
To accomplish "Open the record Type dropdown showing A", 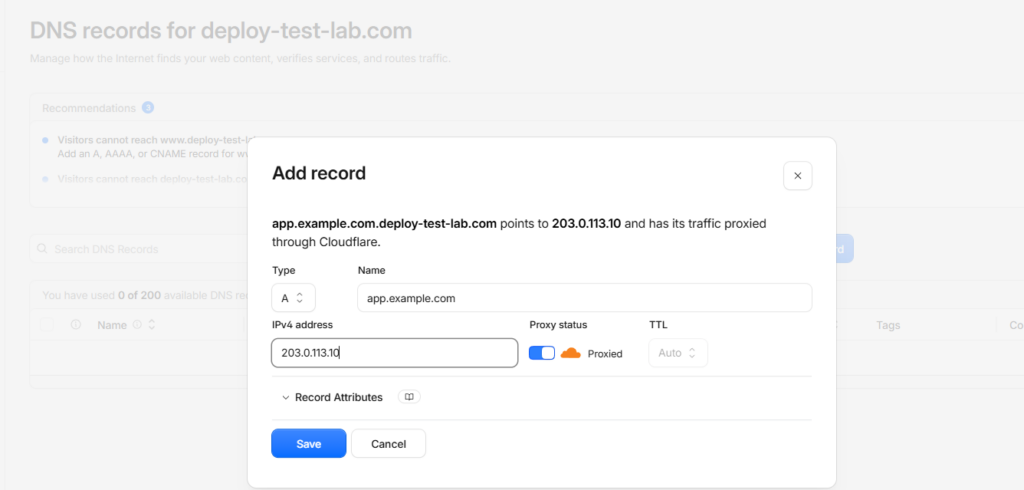I will pyautogui.click(x=293, y=298).
